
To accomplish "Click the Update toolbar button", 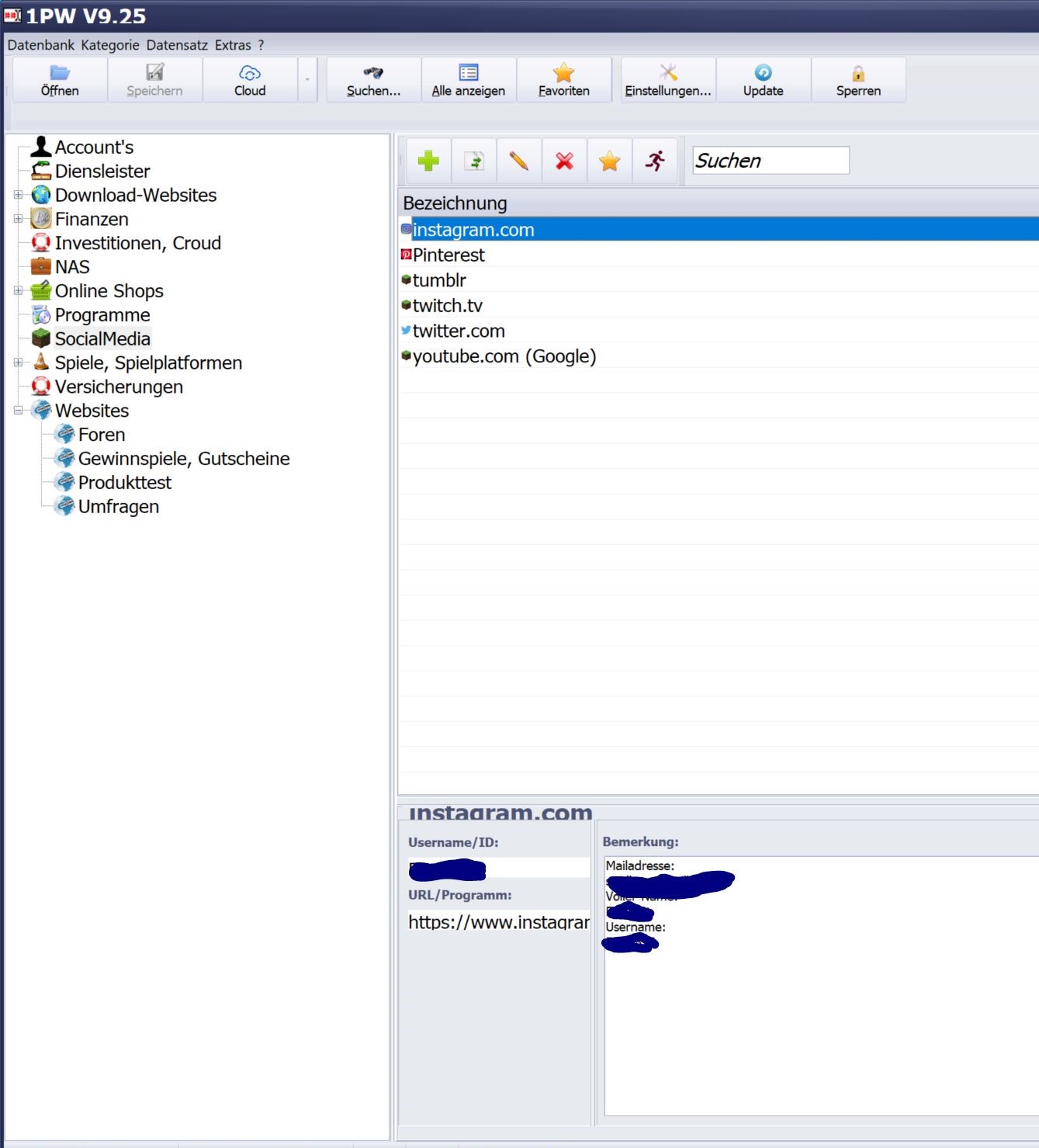I will [x=763, y=80].
